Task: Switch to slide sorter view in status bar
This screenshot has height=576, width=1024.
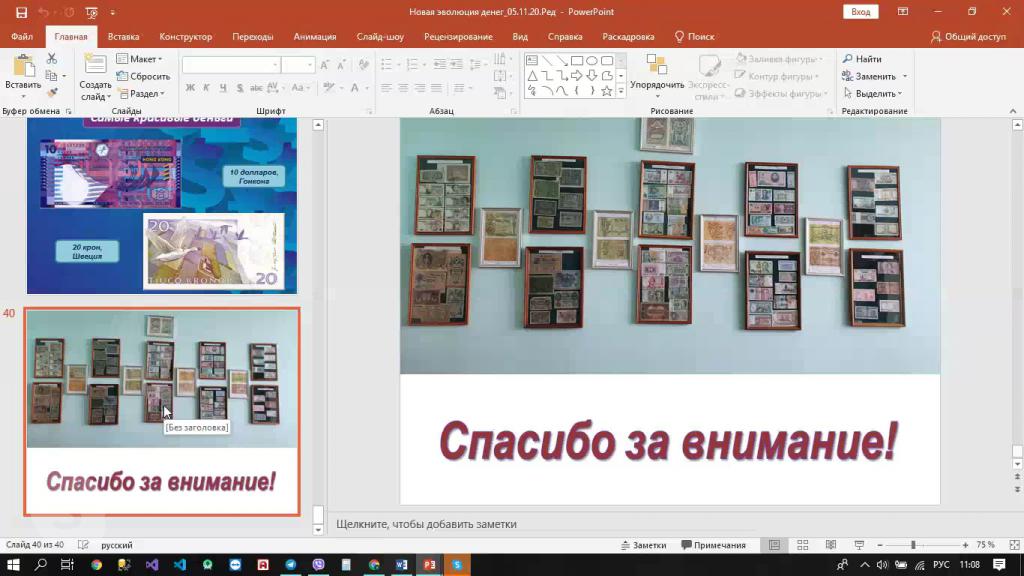Action: pyautogui.click(x=801, y=545)
